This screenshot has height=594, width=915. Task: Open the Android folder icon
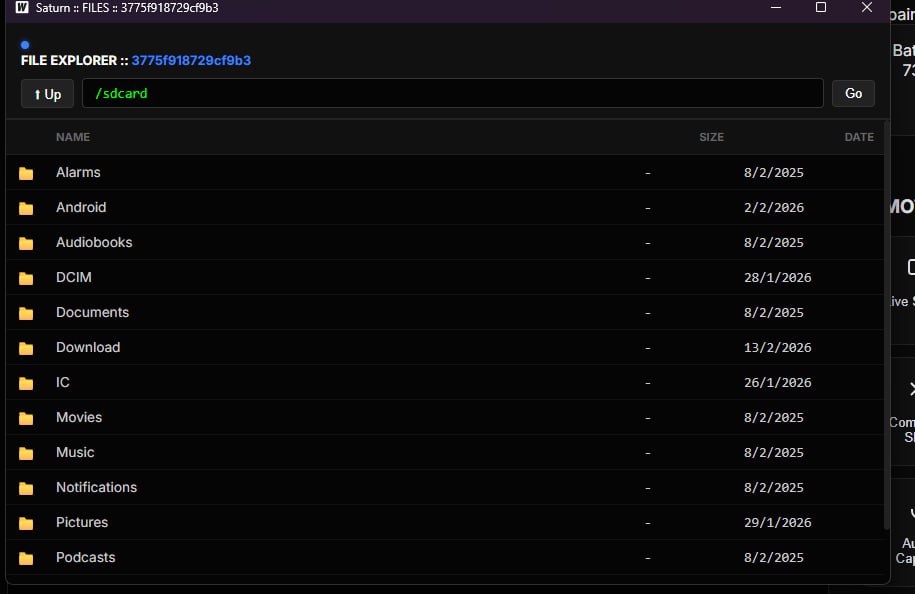click(26, 208)
